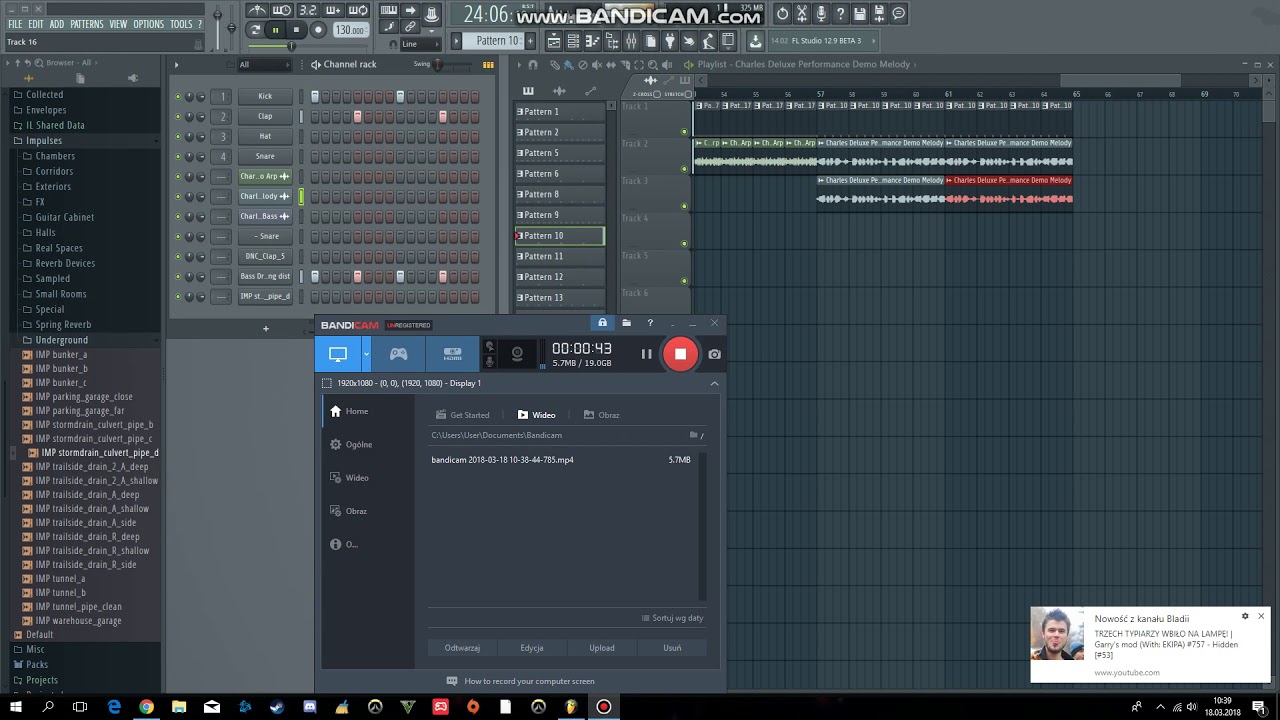
Task: Collapse the Impulses folder in browser
Action: point(44,141)
